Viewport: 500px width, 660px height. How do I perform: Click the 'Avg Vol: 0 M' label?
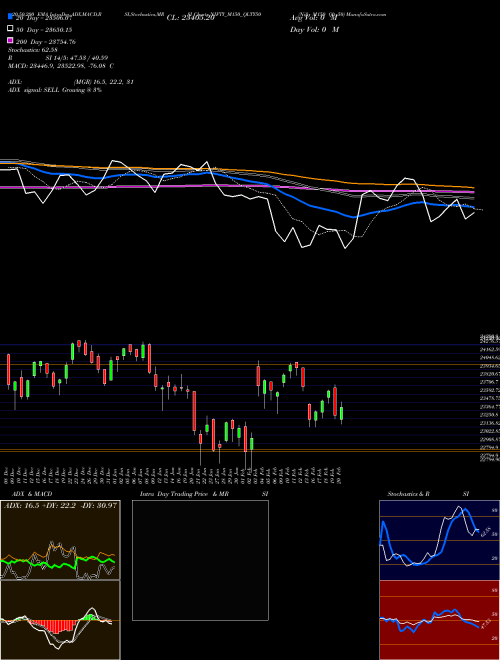[314, 18]
